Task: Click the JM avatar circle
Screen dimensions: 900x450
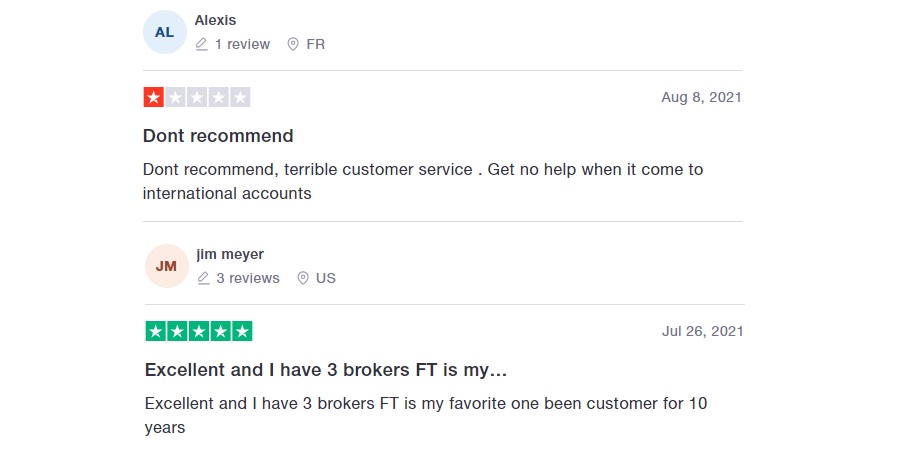Action: (x=166, y=266)
